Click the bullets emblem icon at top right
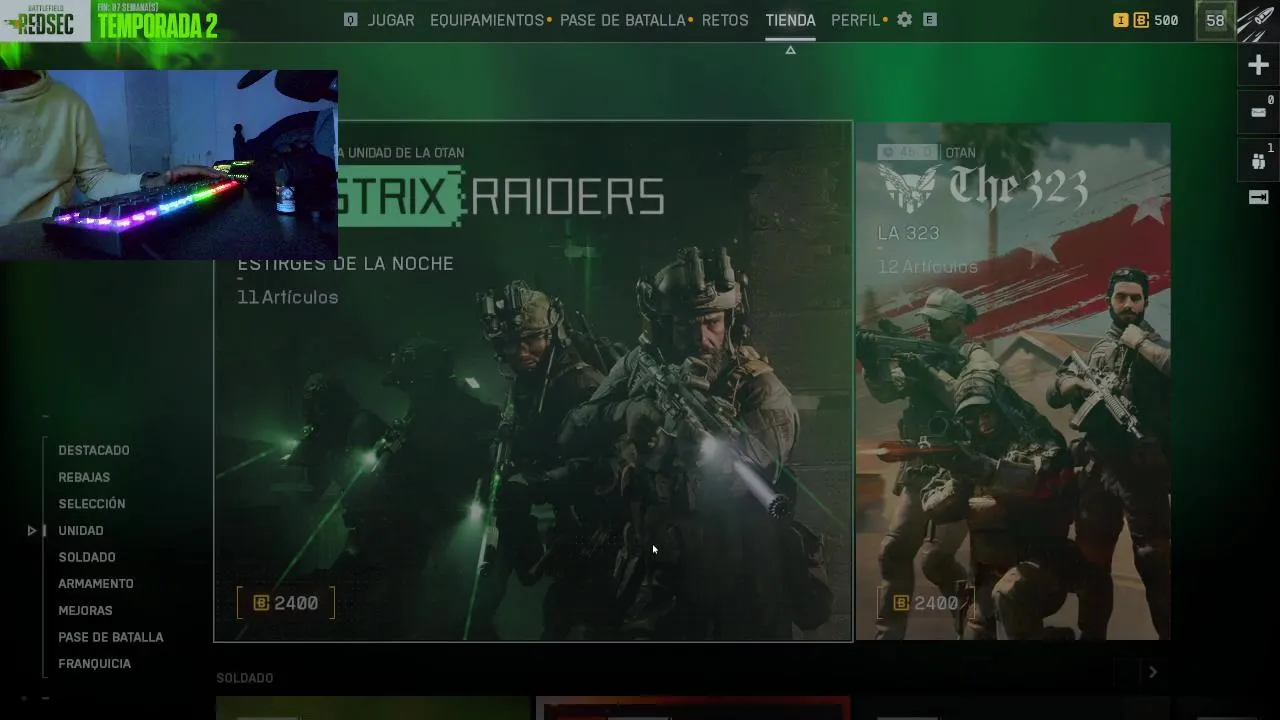The height and width of the screenshot is (720, 1280). [x=1258, y=21]
